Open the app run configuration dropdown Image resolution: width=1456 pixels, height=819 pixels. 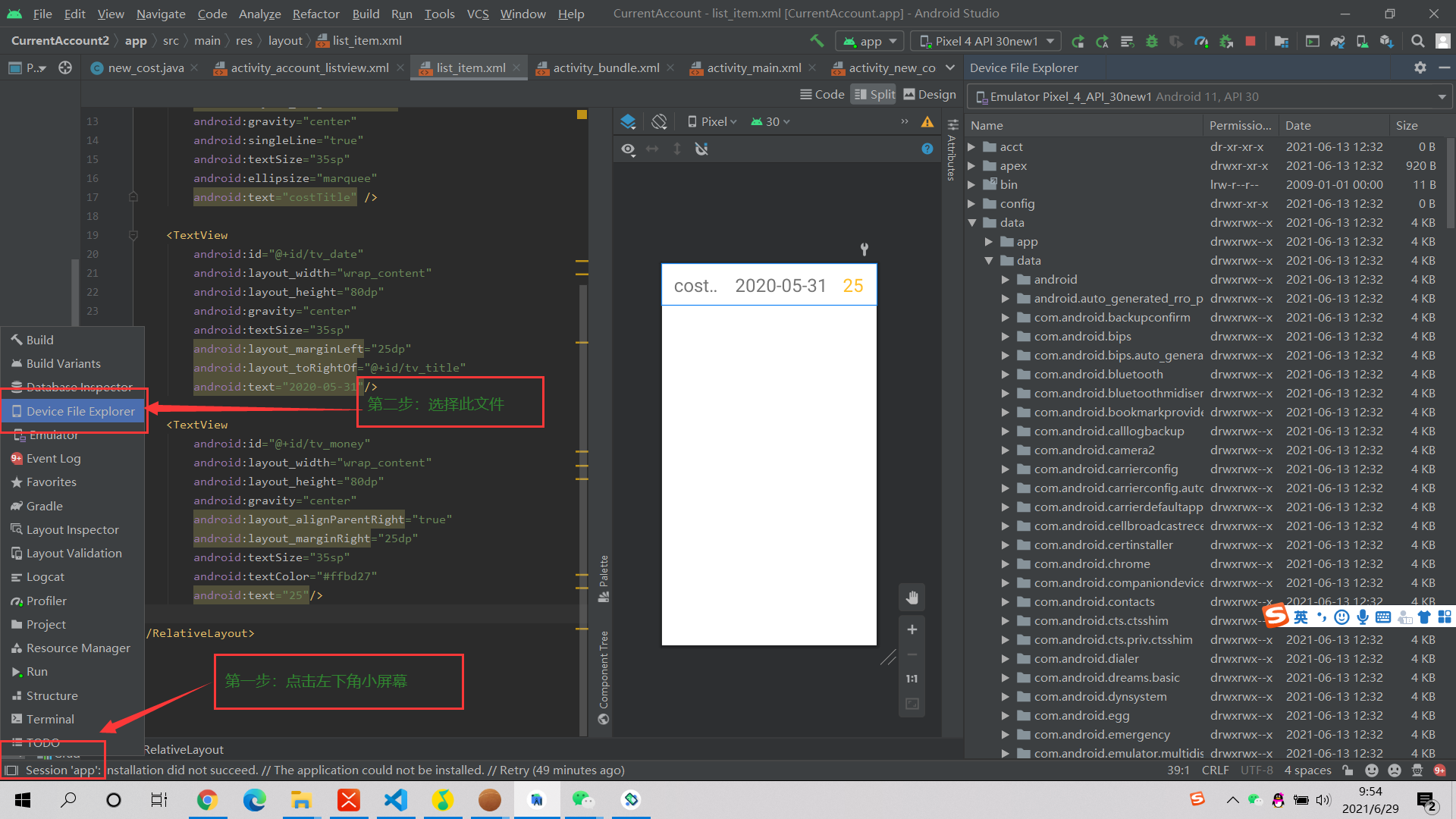click(869, 41)
